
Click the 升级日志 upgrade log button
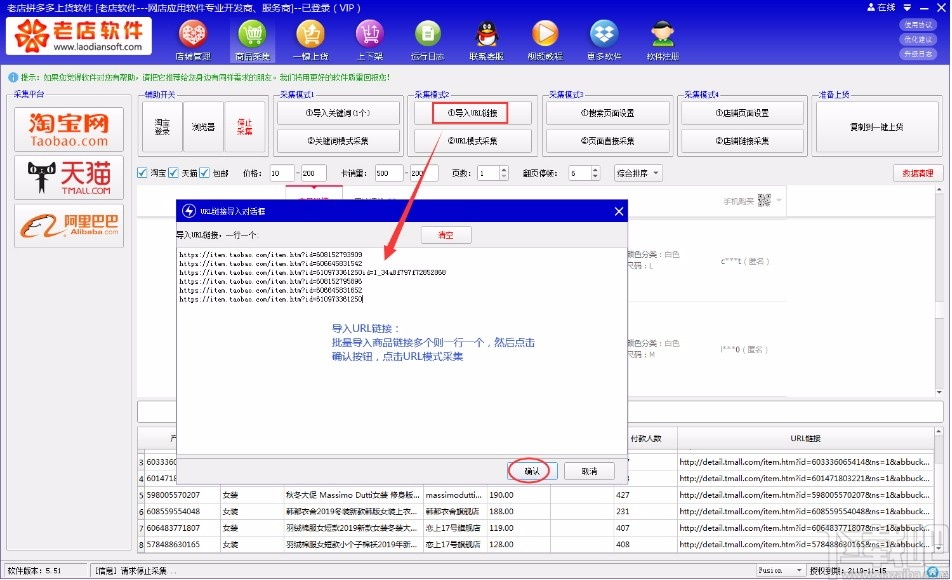click(x=918, y=54)
